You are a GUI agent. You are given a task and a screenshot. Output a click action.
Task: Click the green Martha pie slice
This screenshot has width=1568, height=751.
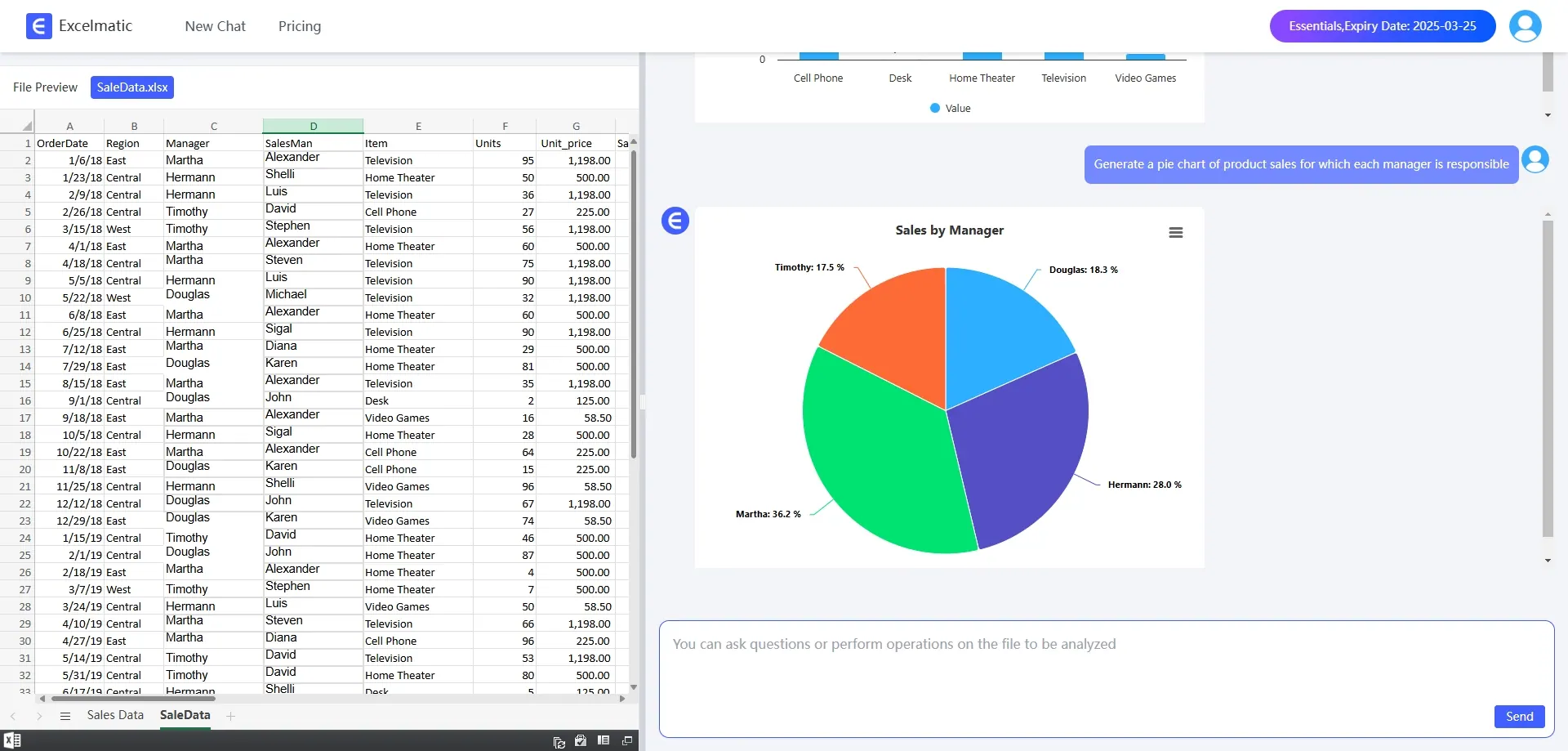pyautogui.click(x=874, y=458)
